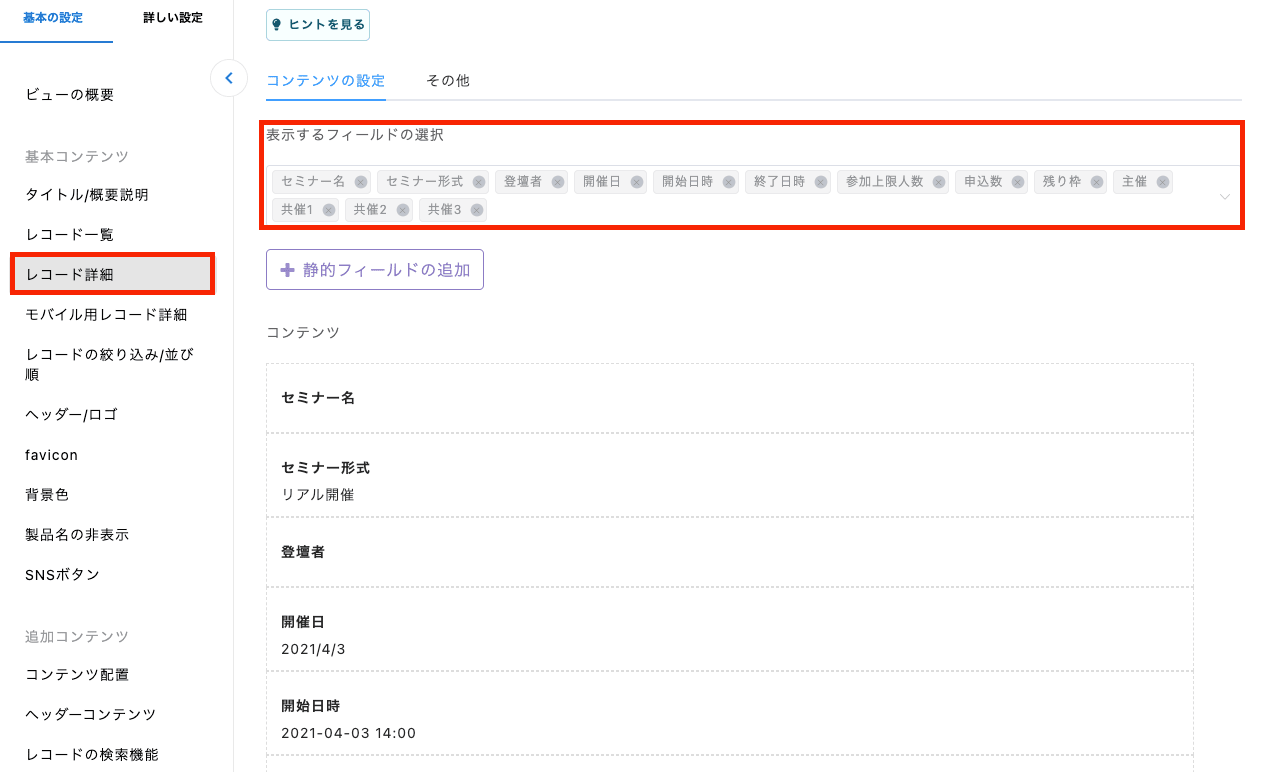
Task: Switch to the 詳しい設定 tab
Action: coord(173,18)
